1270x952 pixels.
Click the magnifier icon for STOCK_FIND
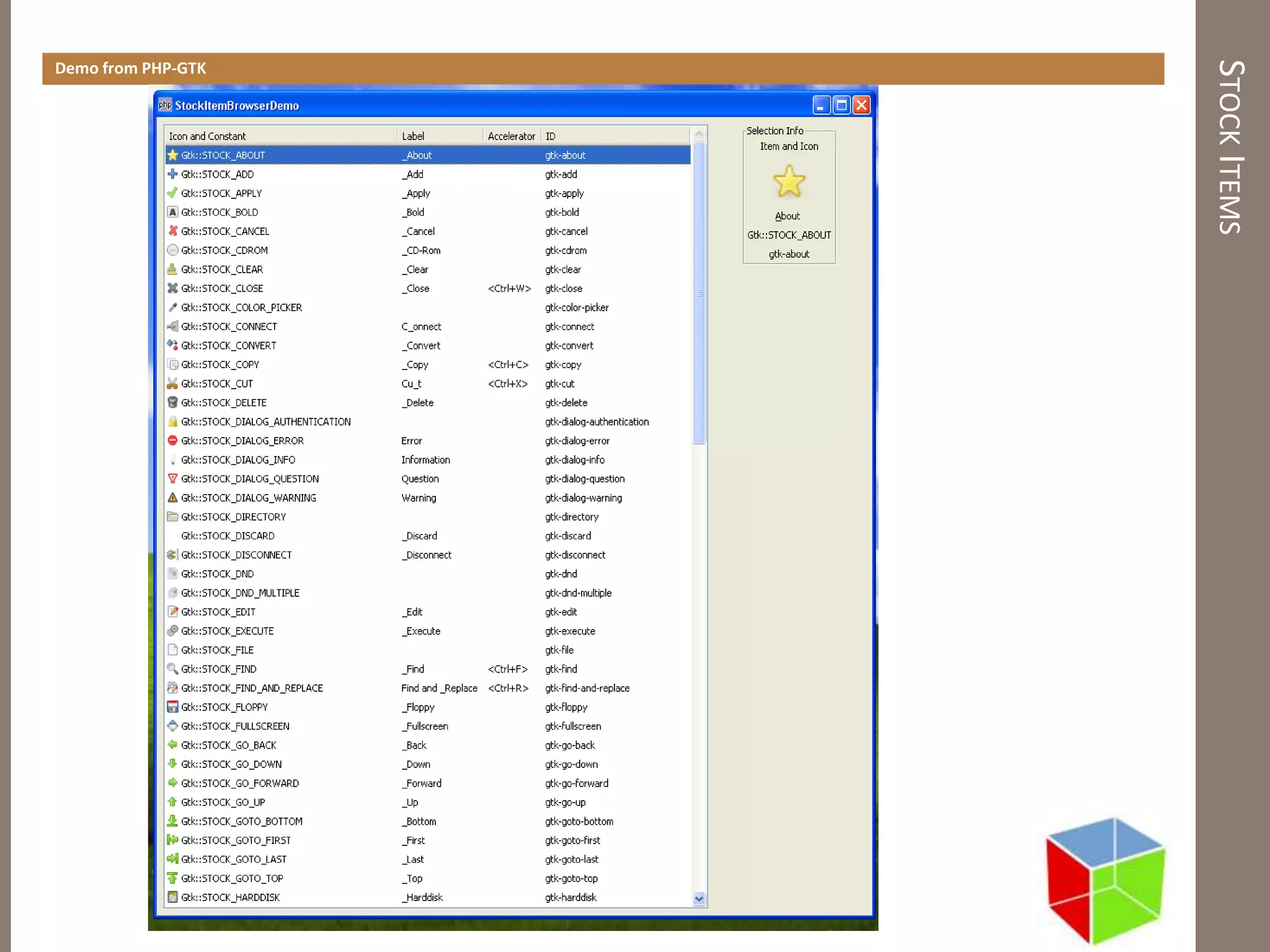point(172,669)
